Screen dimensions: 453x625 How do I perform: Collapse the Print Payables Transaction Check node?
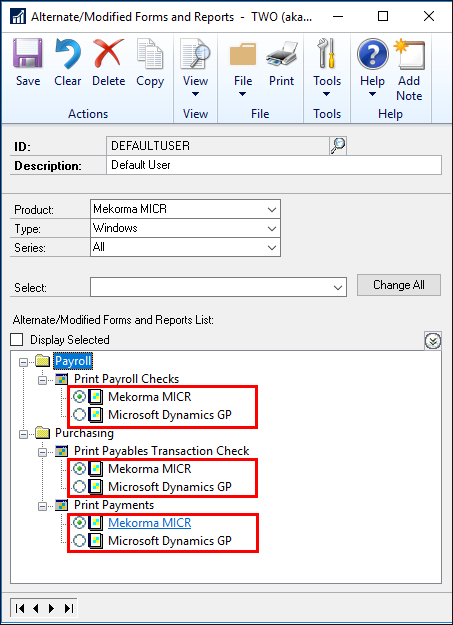click(x=42, y=452)
